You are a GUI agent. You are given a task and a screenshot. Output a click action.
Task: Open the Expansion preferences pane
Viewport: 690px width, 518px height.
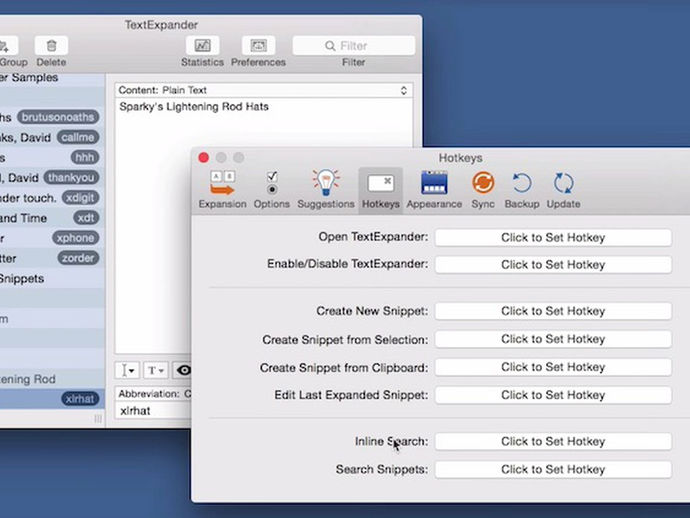[222, 189]
